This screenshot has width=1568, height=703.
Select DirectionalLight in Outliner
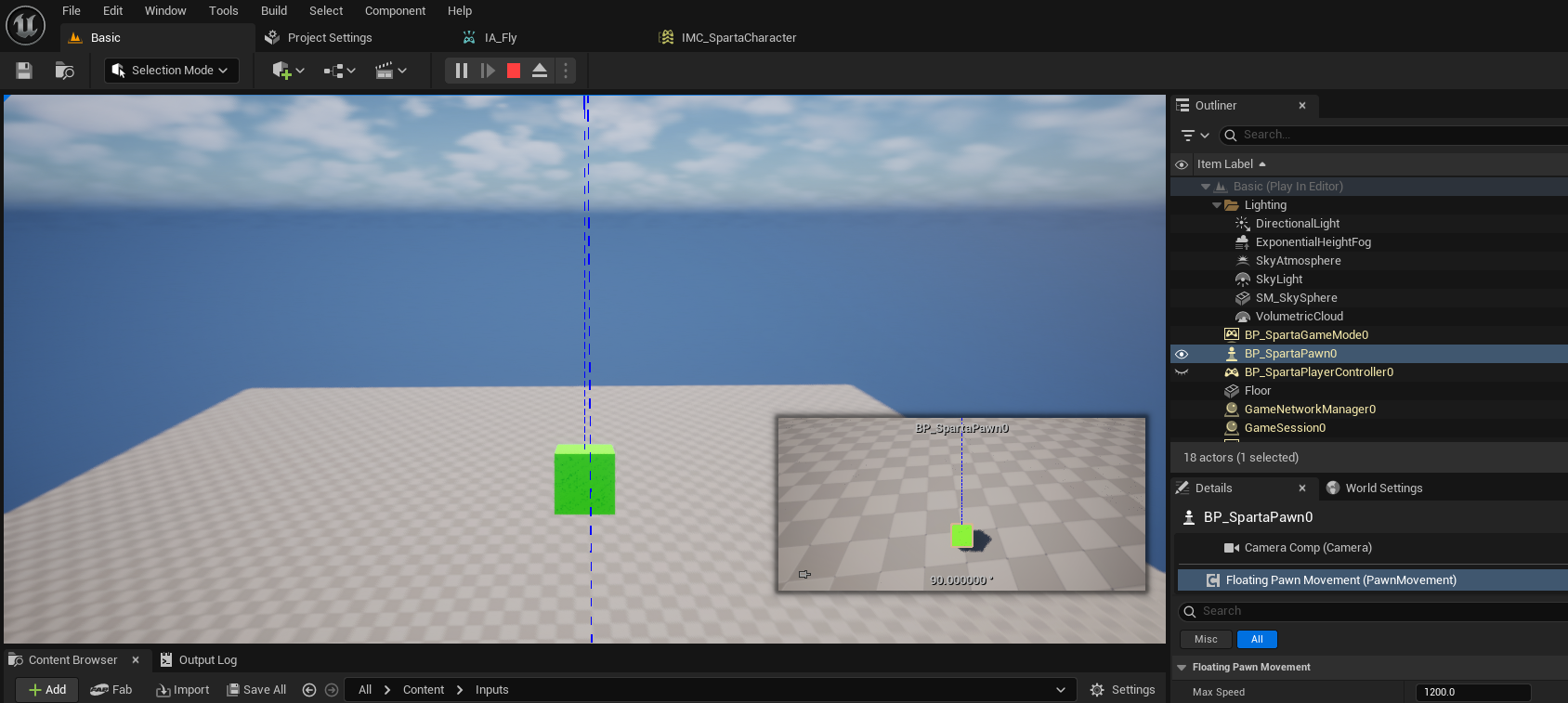(x=1297, y=224)
